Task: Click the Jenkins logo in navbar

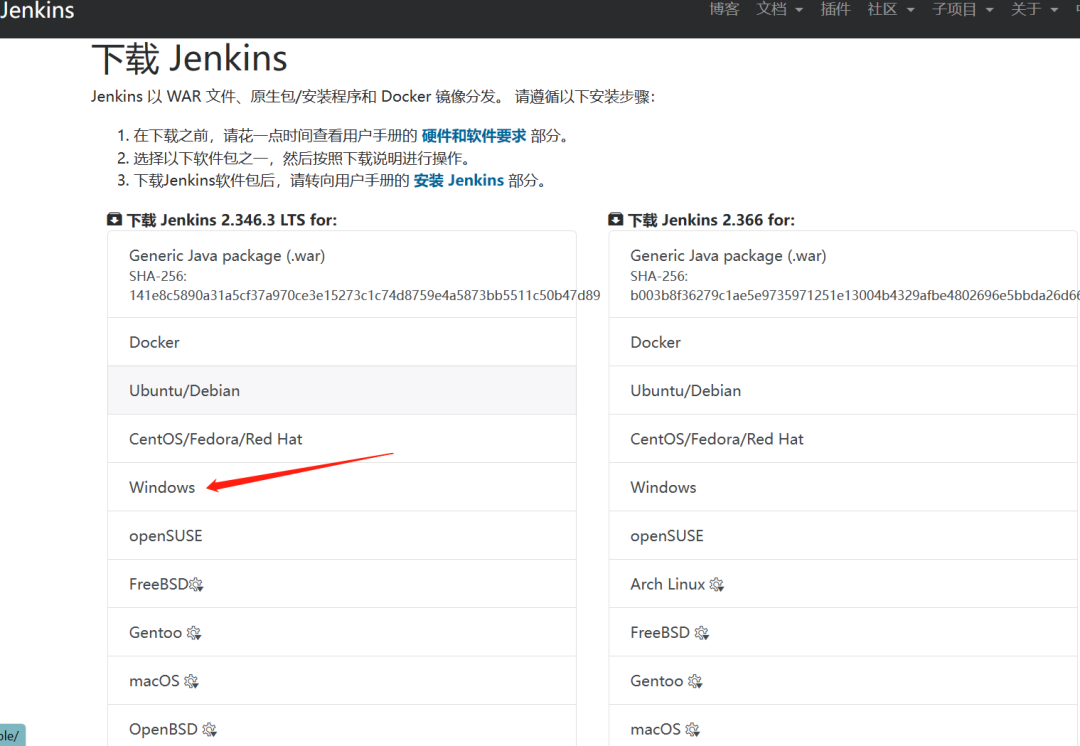Action: [x=37, y=10]
